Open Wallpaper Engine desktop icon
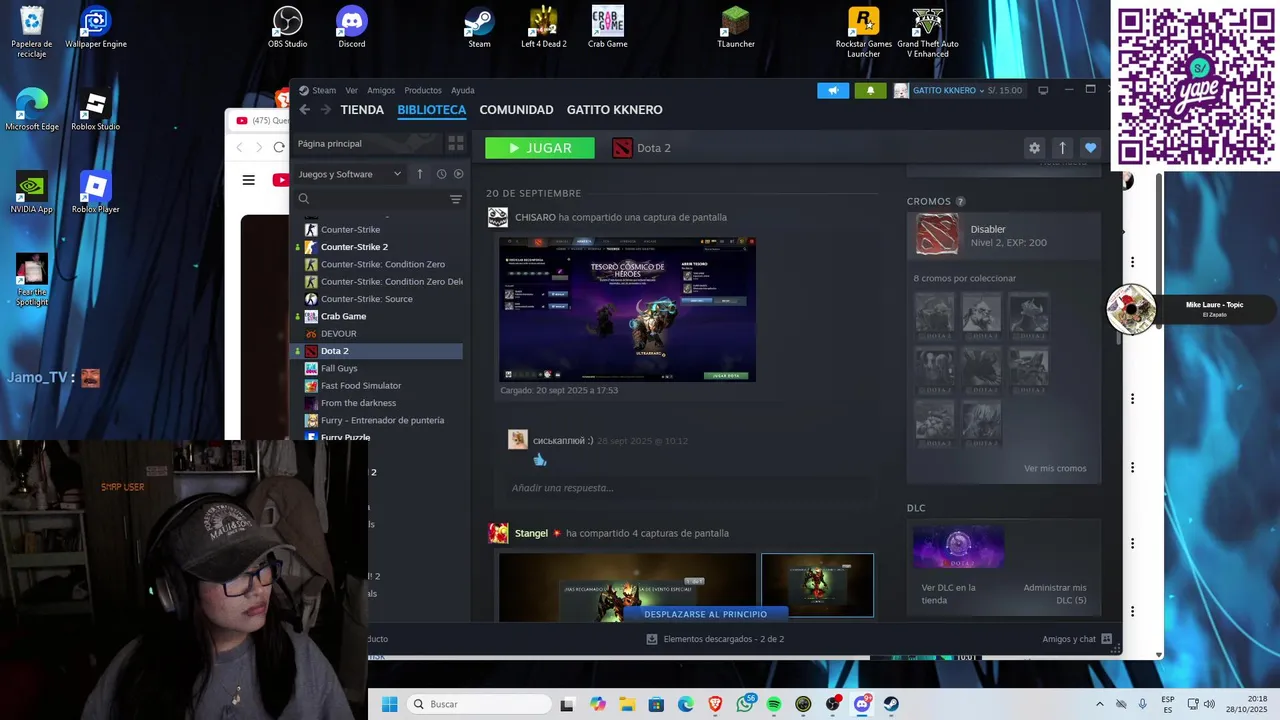The width and height of the screenshot is (1280, 720). point(95,27)
